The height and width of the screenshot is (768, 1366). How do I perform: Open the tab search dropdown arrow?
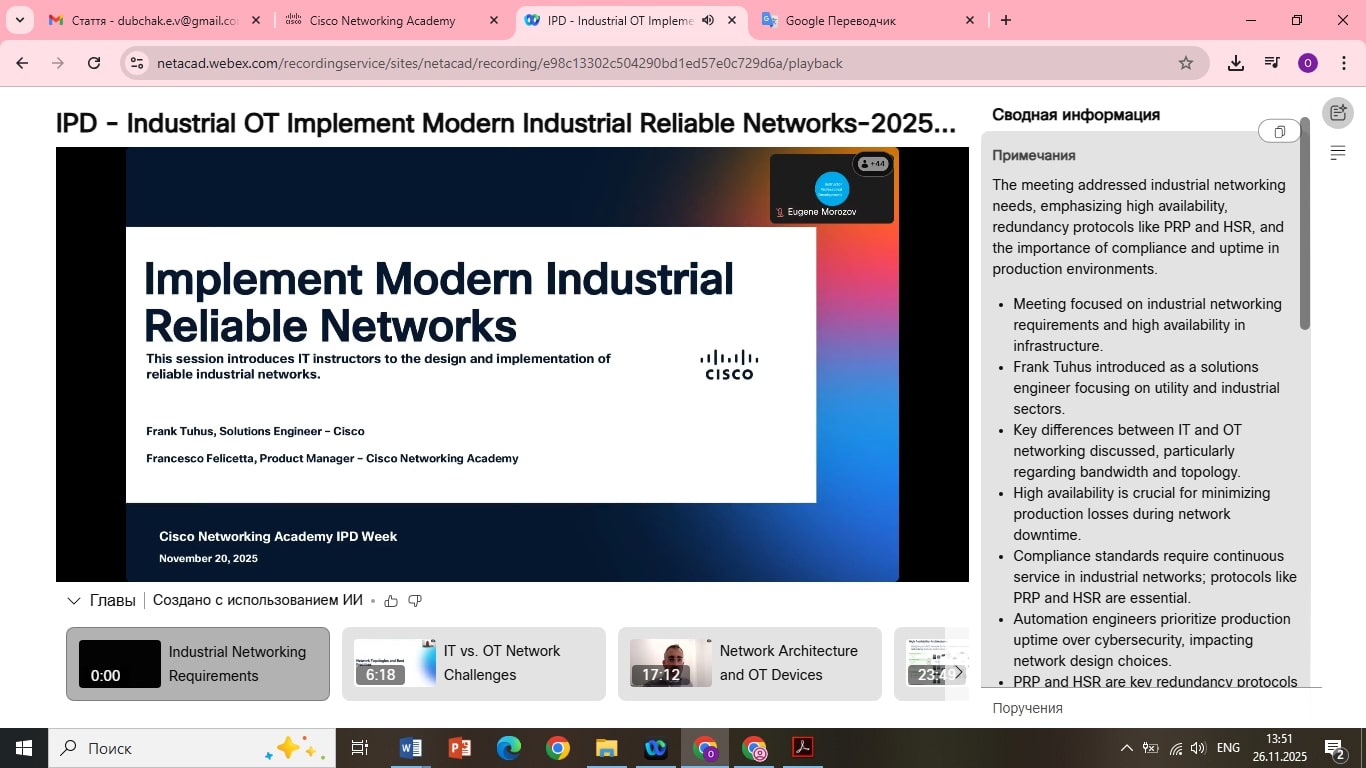click(19, 20)
